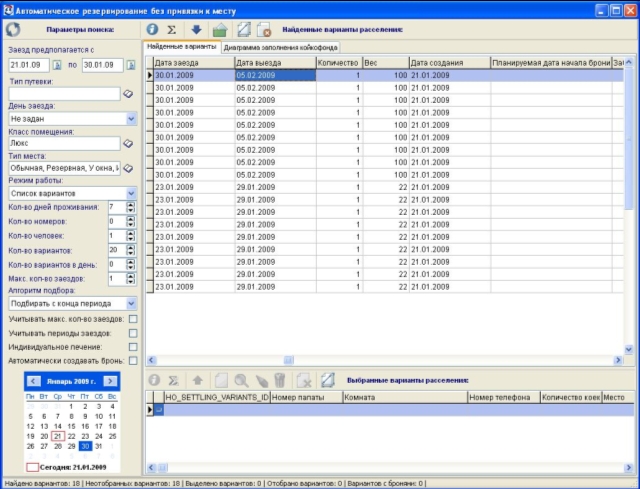Click the Тип места input field
Viewport: 640px width, 489px height.
pyautogui.click(x=64, y=168)
